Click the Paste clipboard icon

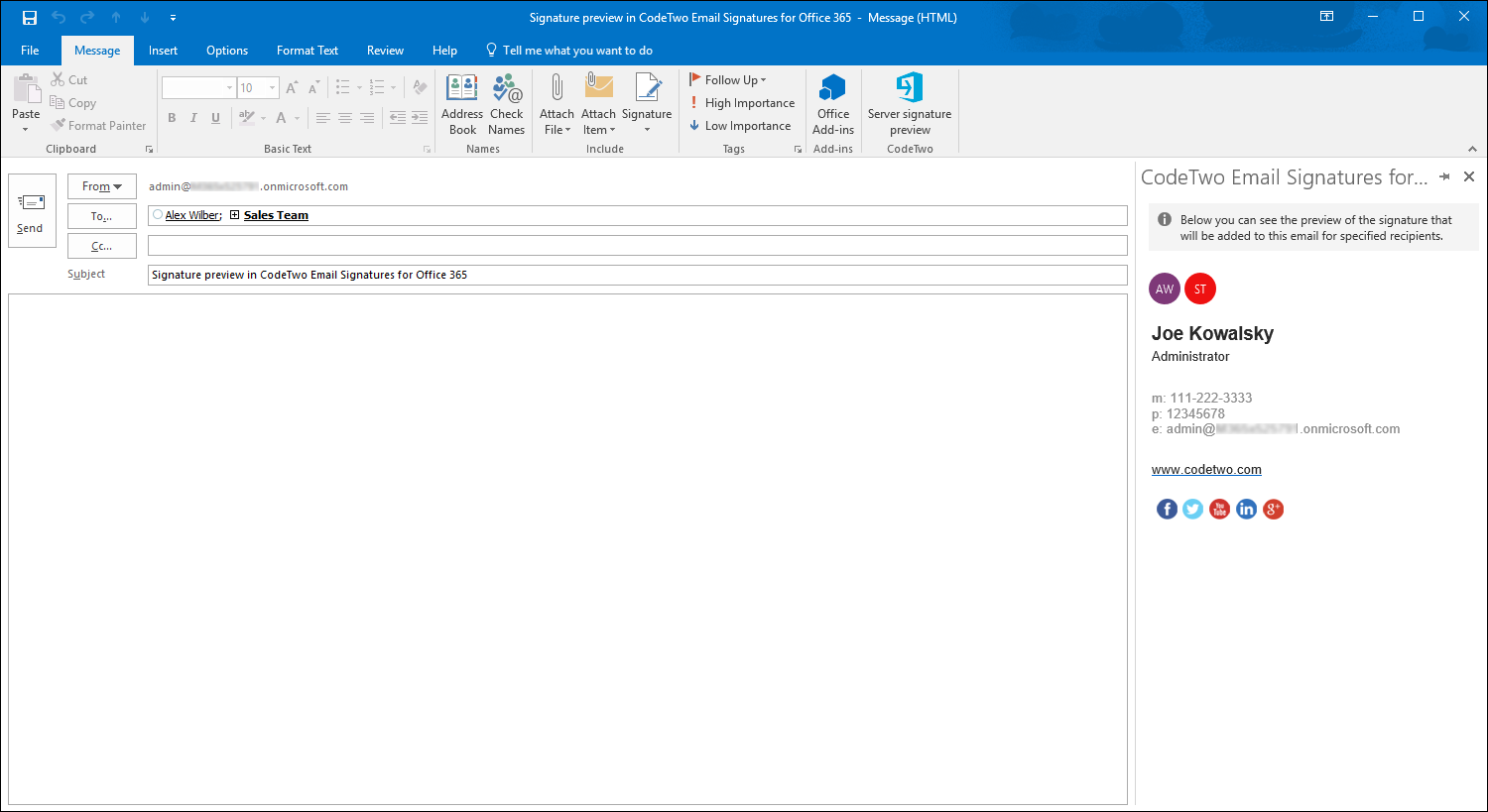[x=26, y=90]
